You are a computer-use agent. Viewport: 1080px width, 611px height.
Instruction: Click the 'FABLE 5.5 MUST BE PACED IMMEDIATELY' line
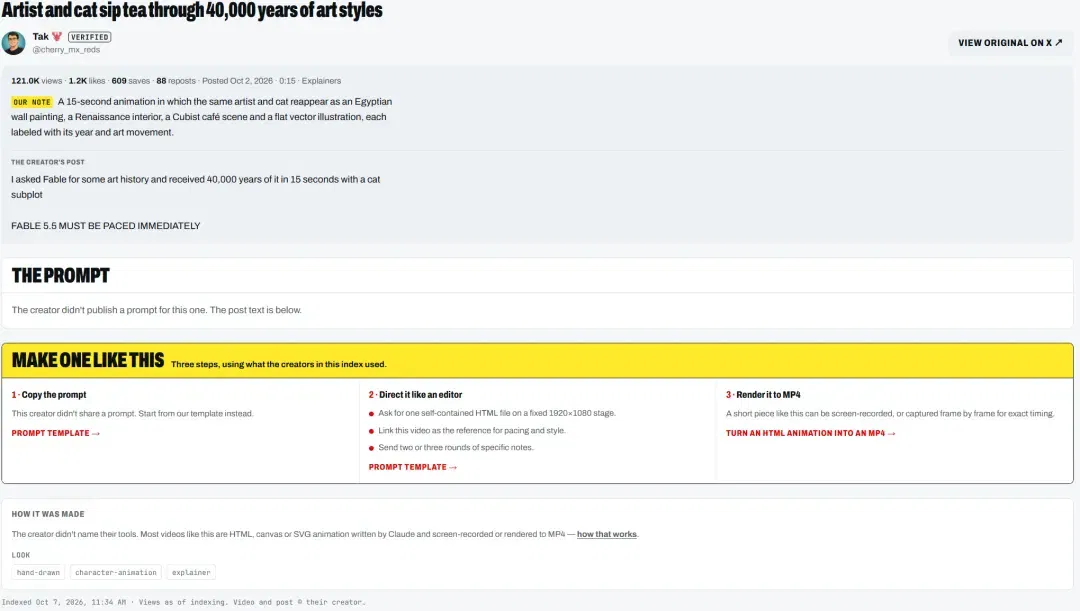point(105,226)
